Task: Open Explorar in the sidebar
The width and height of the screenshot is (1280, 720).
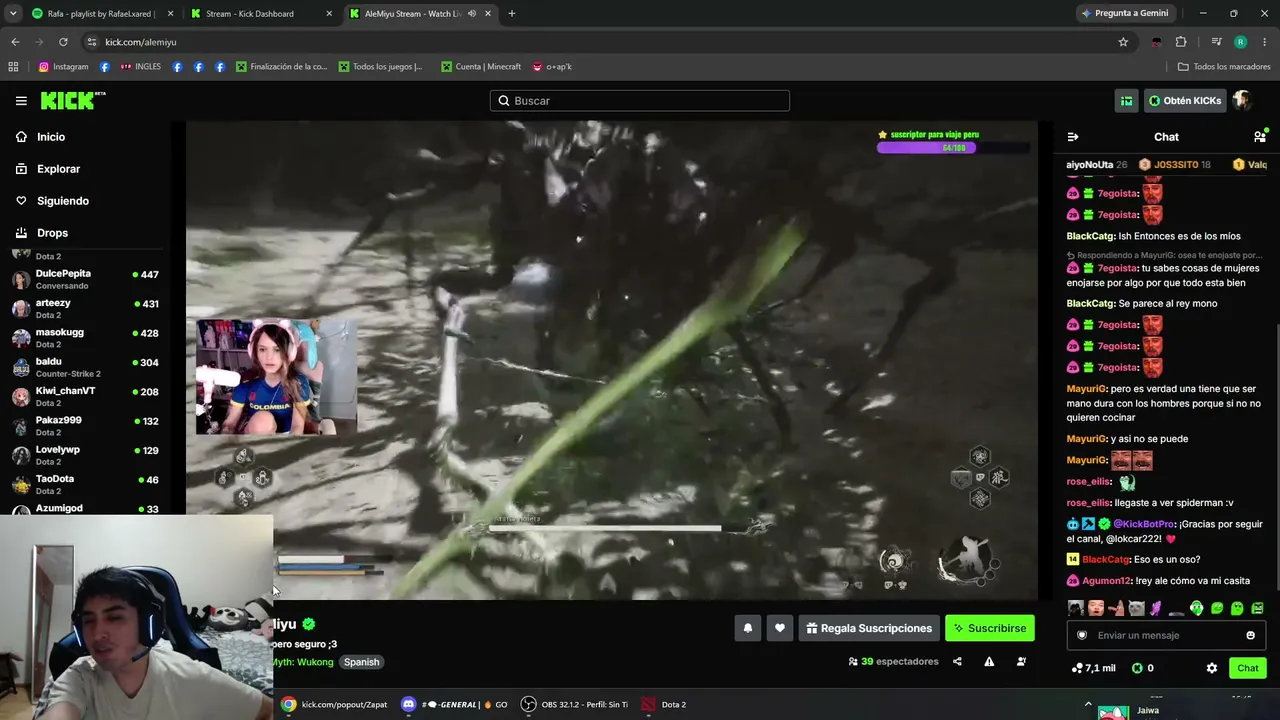Action: point(58,169)
